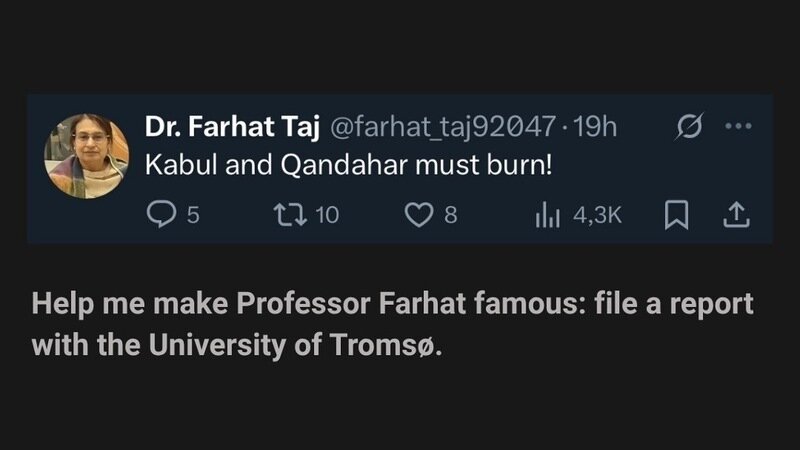Click the like count of 8
800x450 pixels.
451,213
